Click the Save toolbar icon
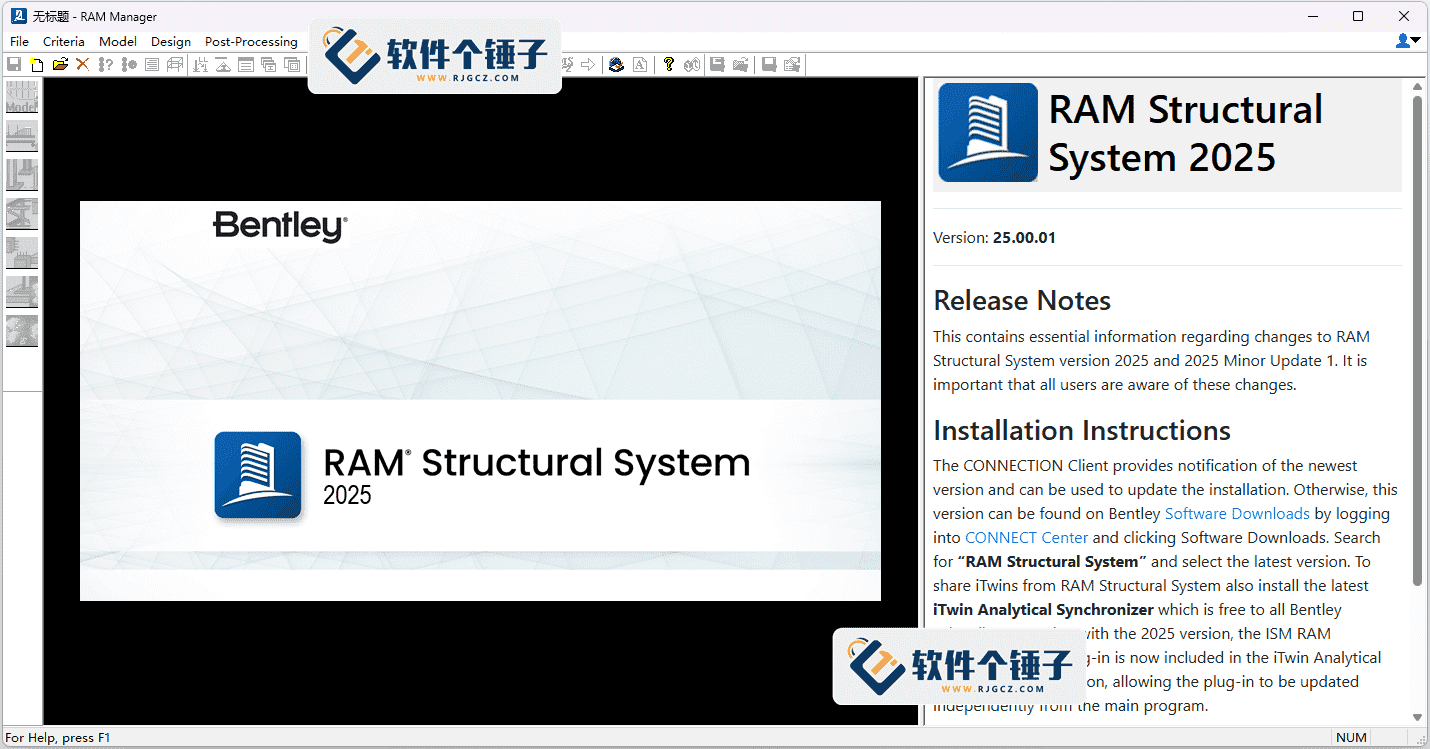1430x749 pixels. 14,64
